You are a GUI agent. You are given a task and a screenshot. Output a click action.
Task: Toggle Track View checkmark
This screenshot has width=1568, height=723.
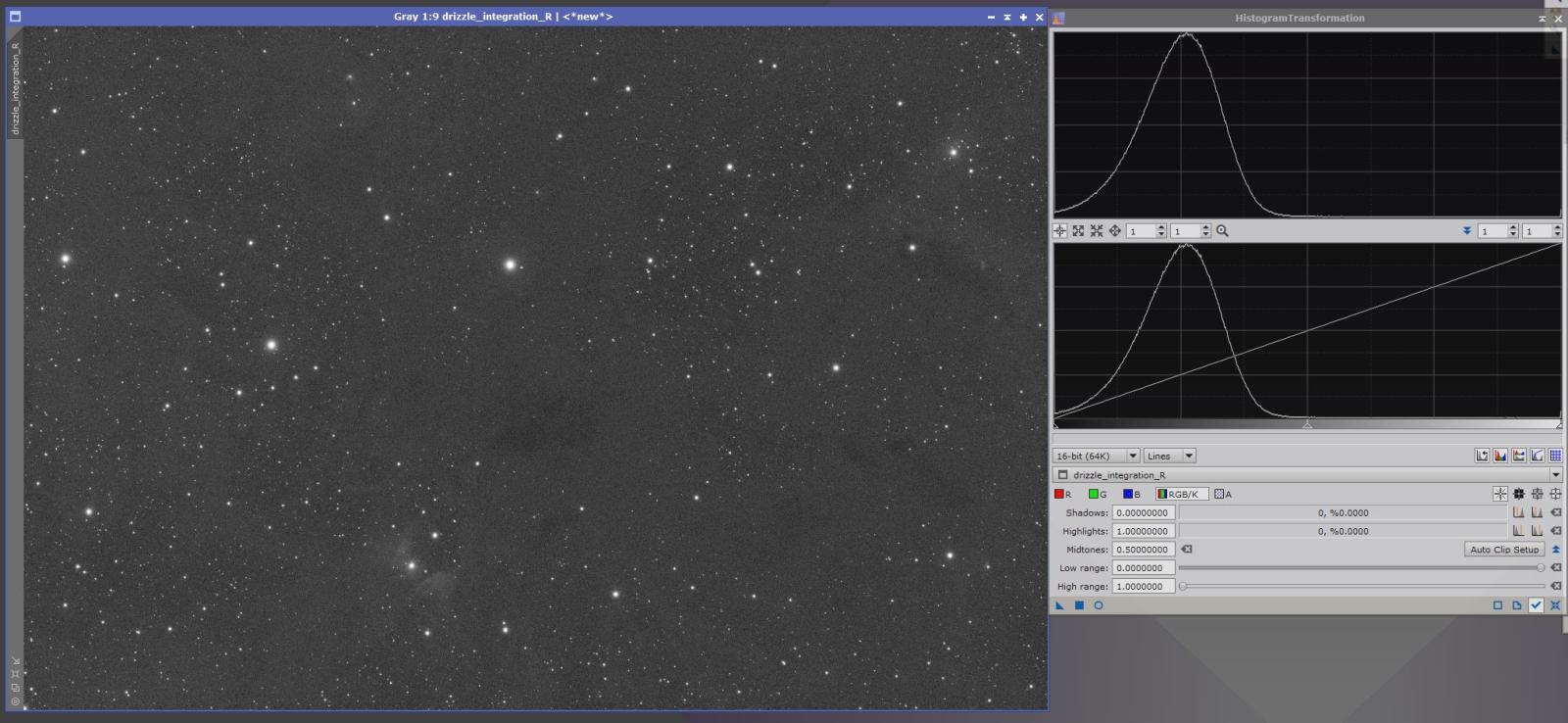tap(1537, 605)
